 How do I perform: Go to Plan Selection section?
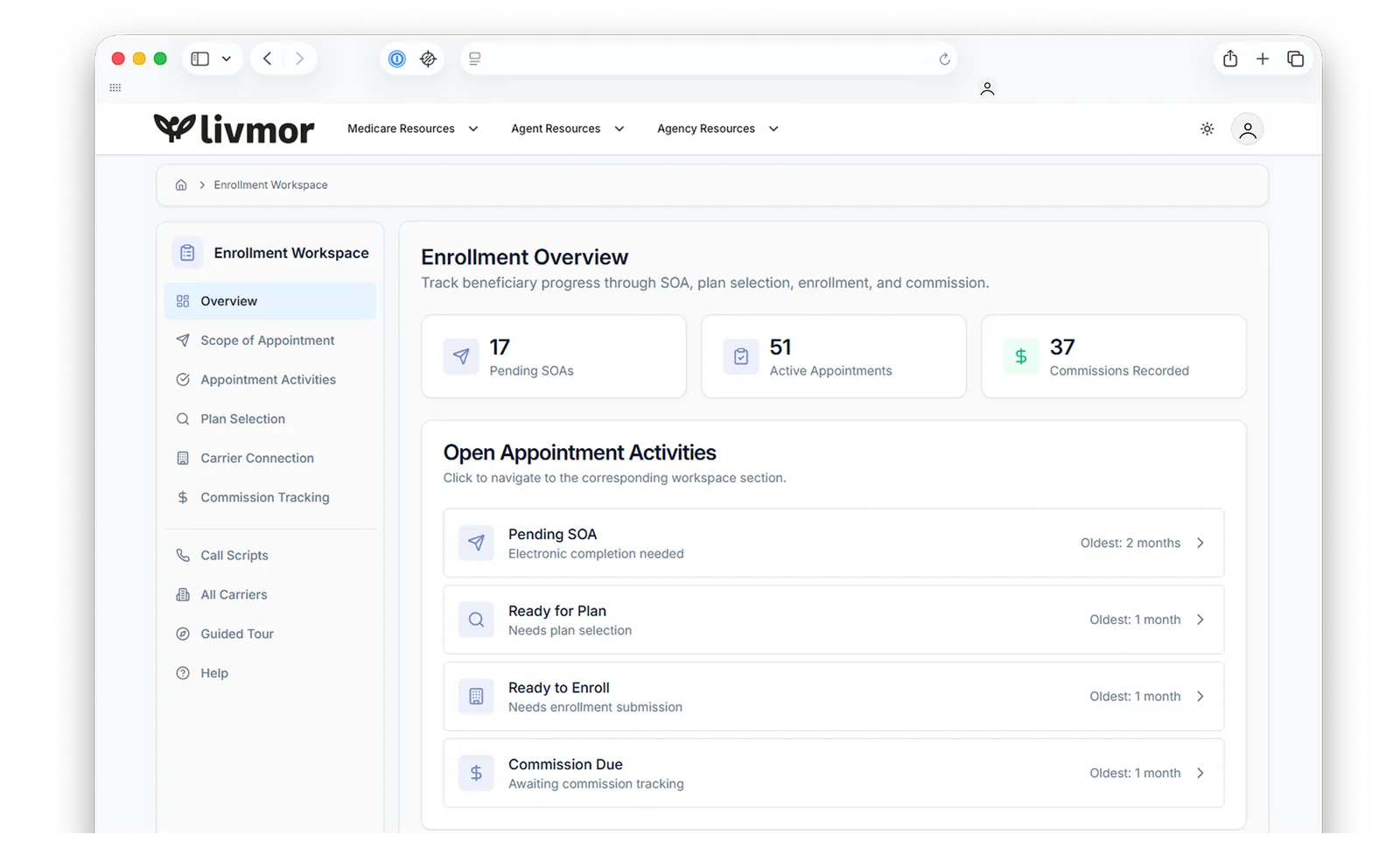pos(270,419)
